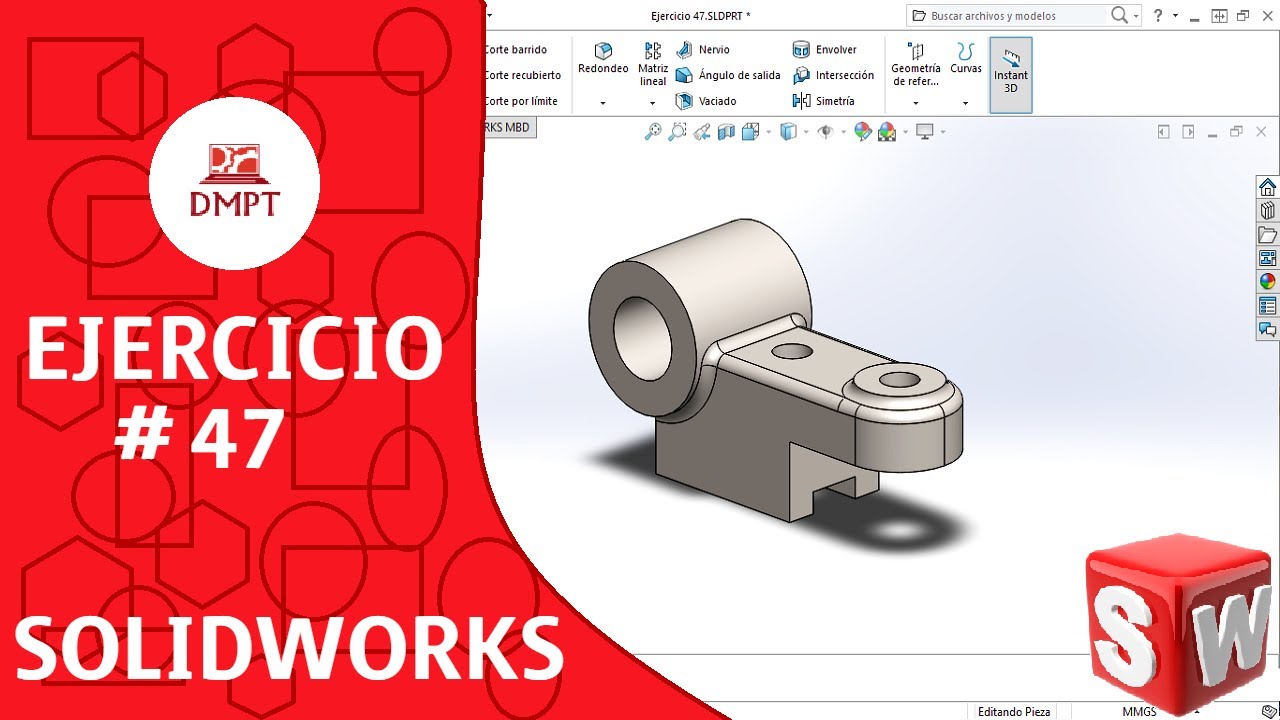Open the SOLIDWORKS Forum chat tab

(x=1268, y=329)
